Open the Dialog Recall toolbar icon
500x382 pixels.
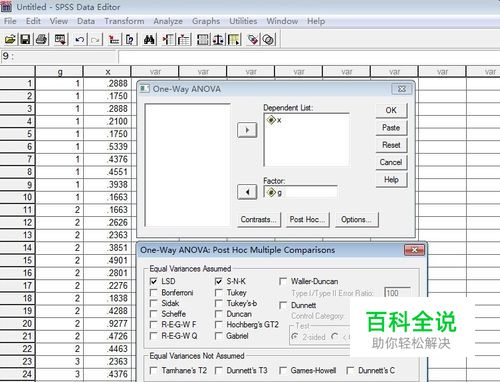[x=60, y=40]
